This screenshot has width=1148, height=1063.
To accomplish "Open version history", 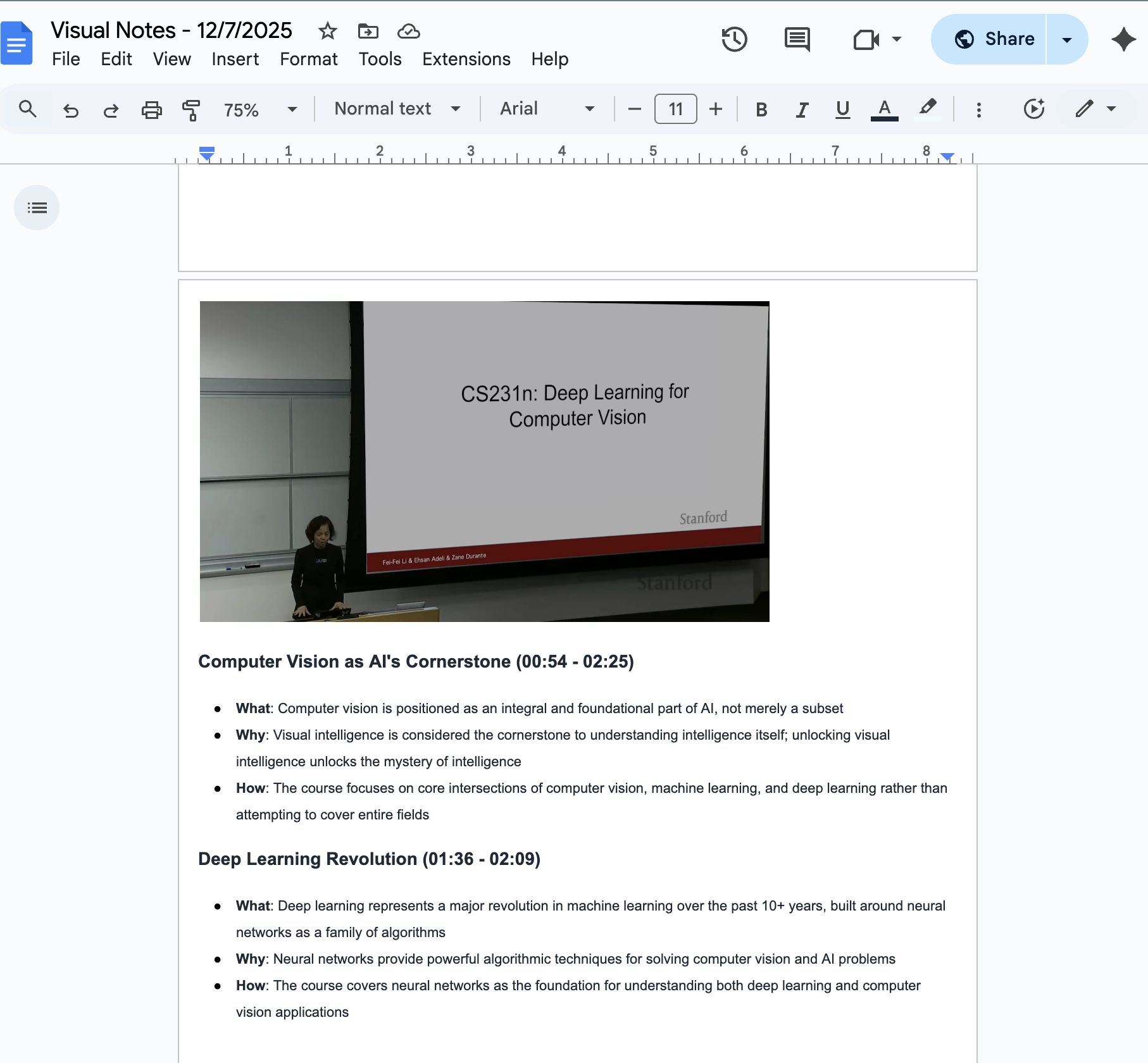I will click(733, 39).
